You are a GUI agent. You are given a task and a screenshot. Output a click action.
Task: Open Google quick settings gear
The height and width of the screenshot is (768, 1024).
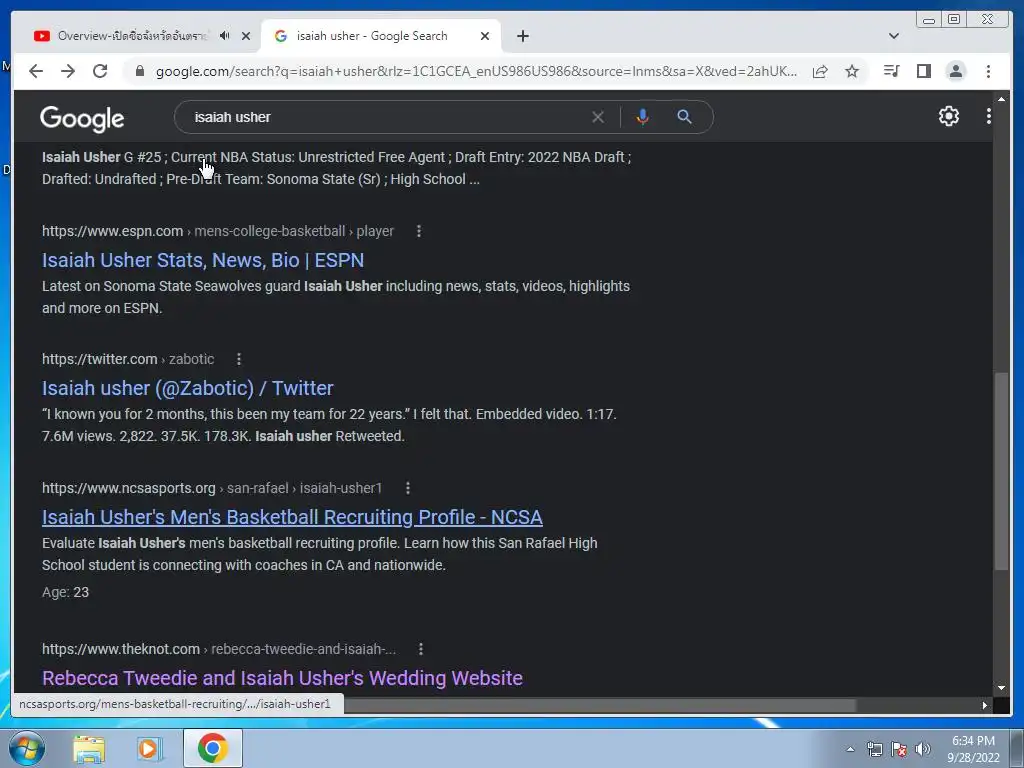948,116
